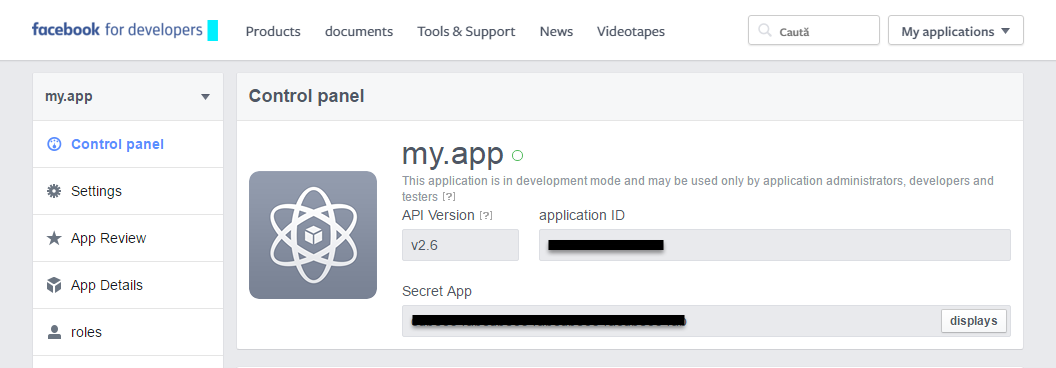Click the gear icon next to Settings
Viewport: 1056px width, 368px height.
54,191
